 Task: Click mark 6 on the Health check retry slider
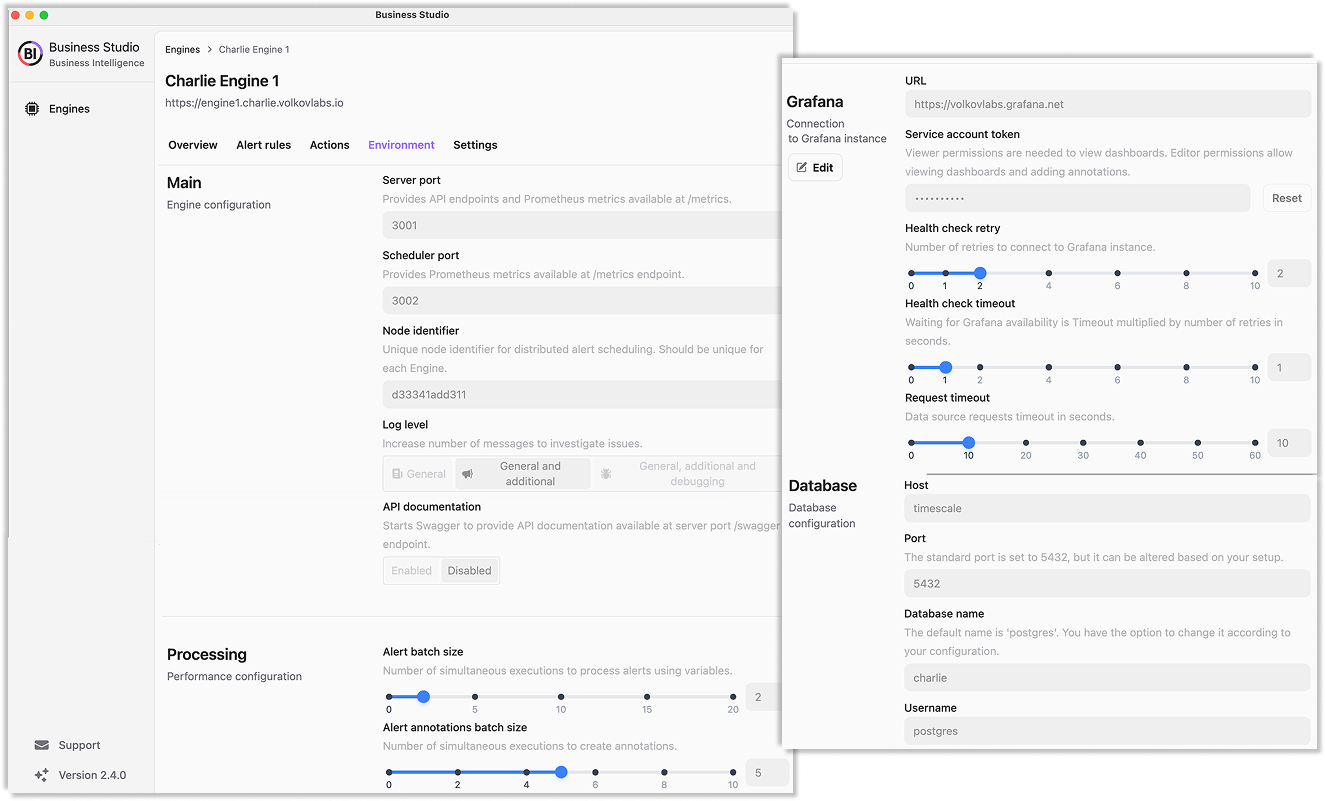(1117, 273)
